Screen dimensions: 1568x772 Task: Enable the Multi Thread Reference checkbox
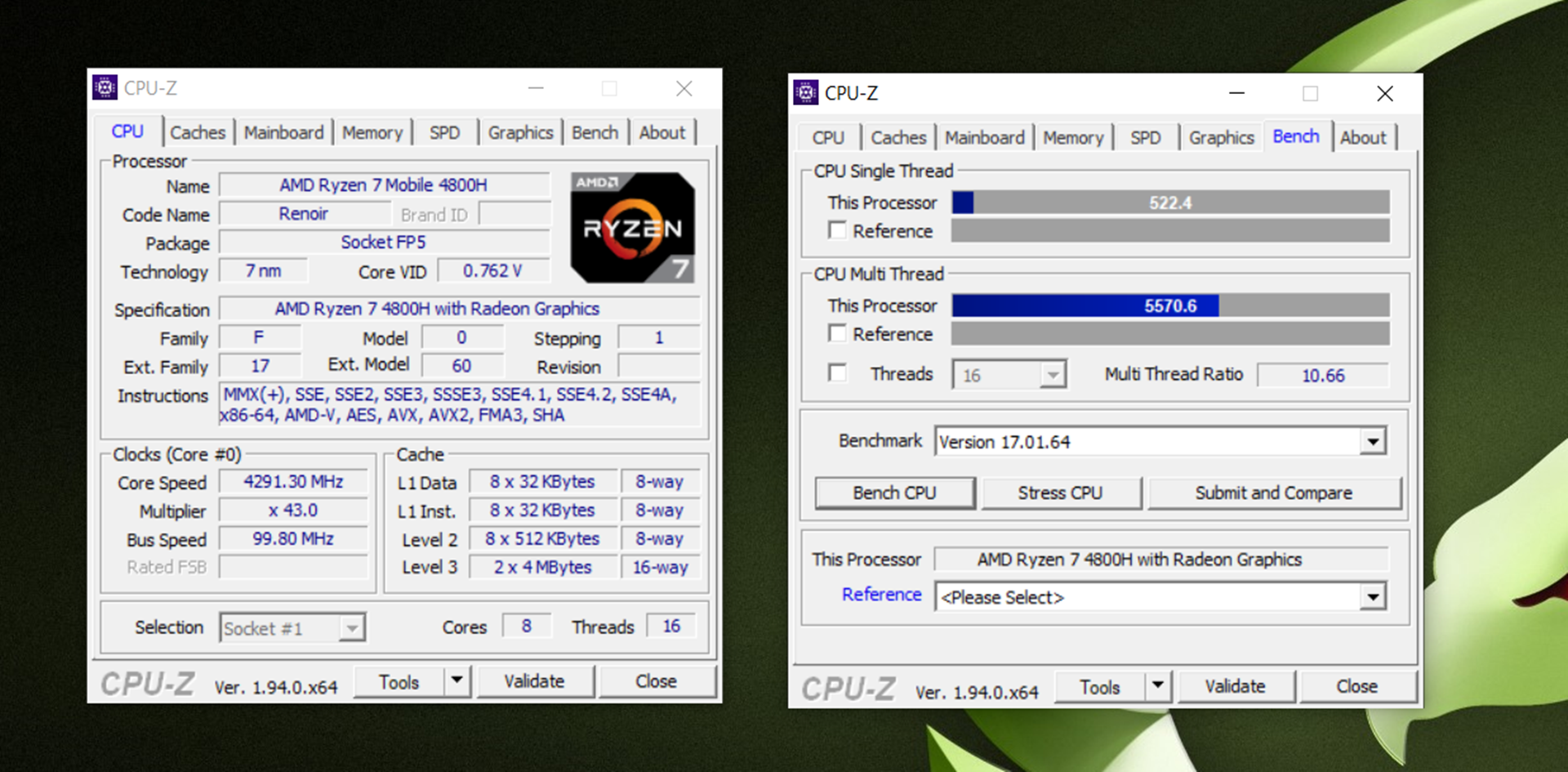point(837,333)
